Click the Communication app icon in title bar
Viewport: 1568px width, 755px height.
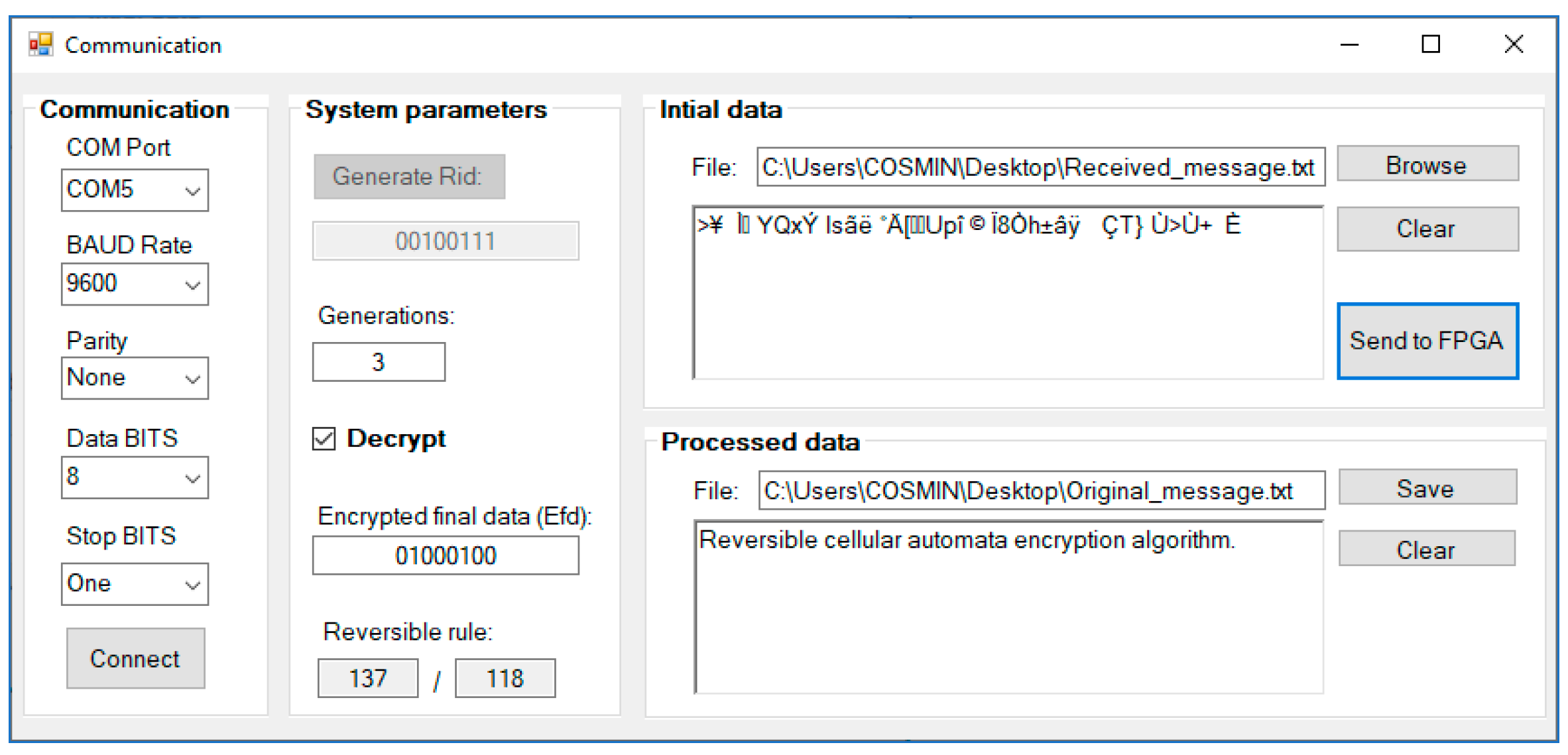point(40,44)
